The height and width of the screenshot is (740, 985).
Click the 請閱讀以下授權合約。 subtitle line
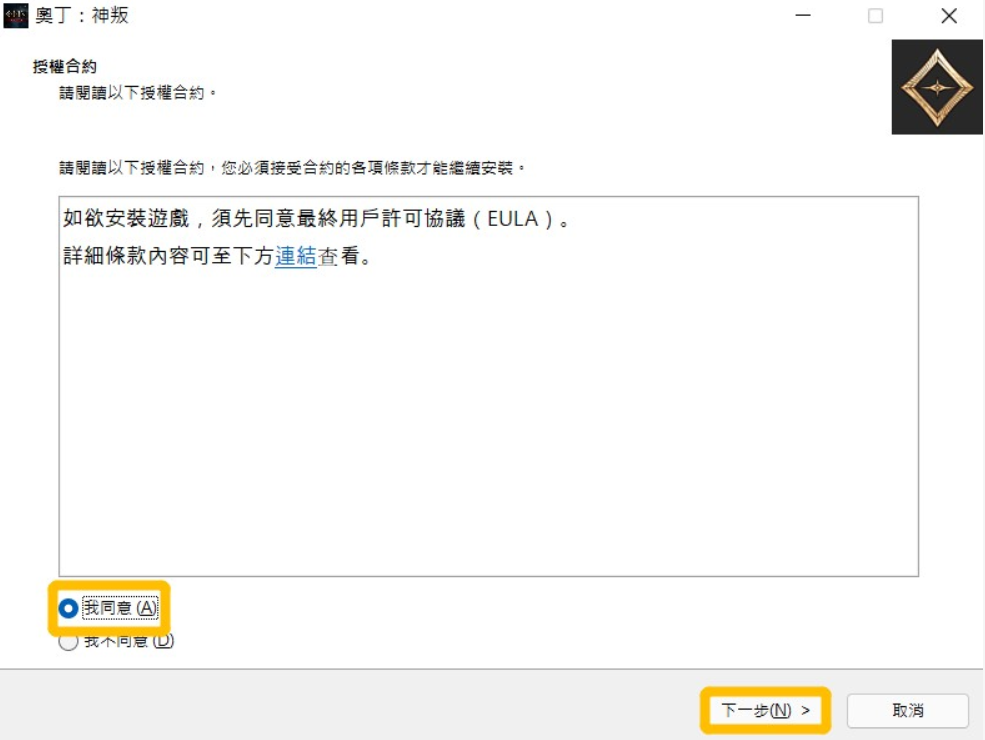[138, 93]
